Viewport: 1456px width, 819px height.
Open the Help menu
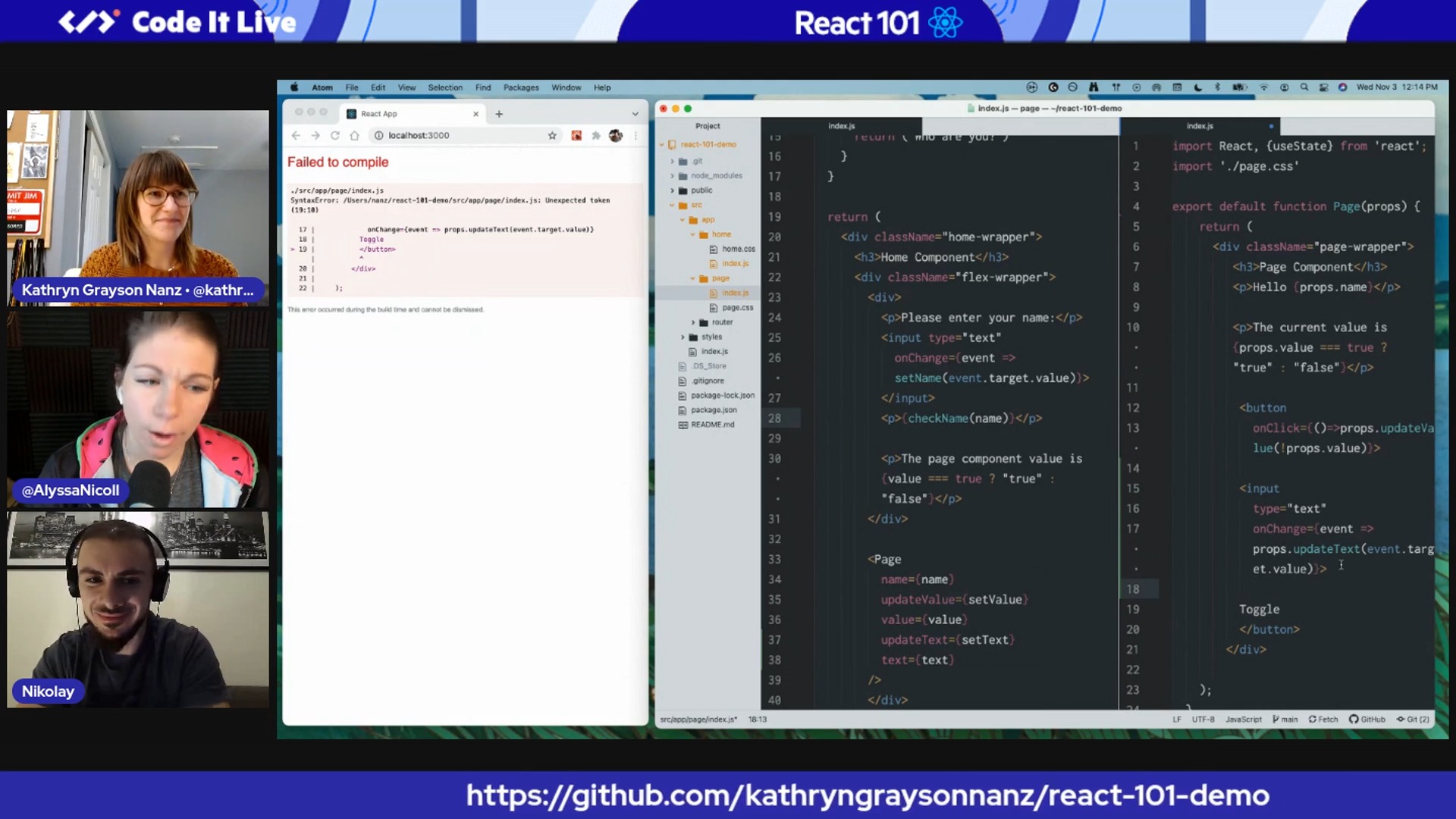pyautogui.click(x=602, y=87)
